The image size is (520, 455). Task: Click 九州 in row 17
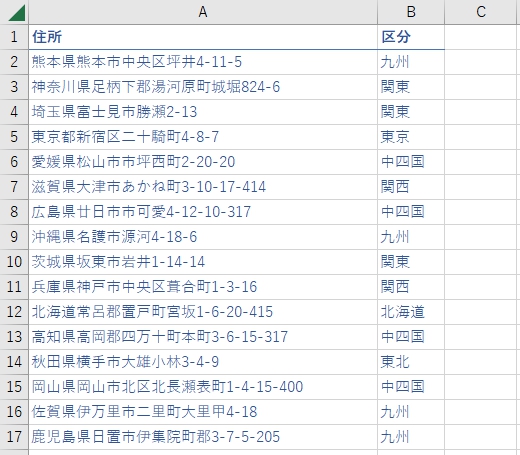pos(411,437)
